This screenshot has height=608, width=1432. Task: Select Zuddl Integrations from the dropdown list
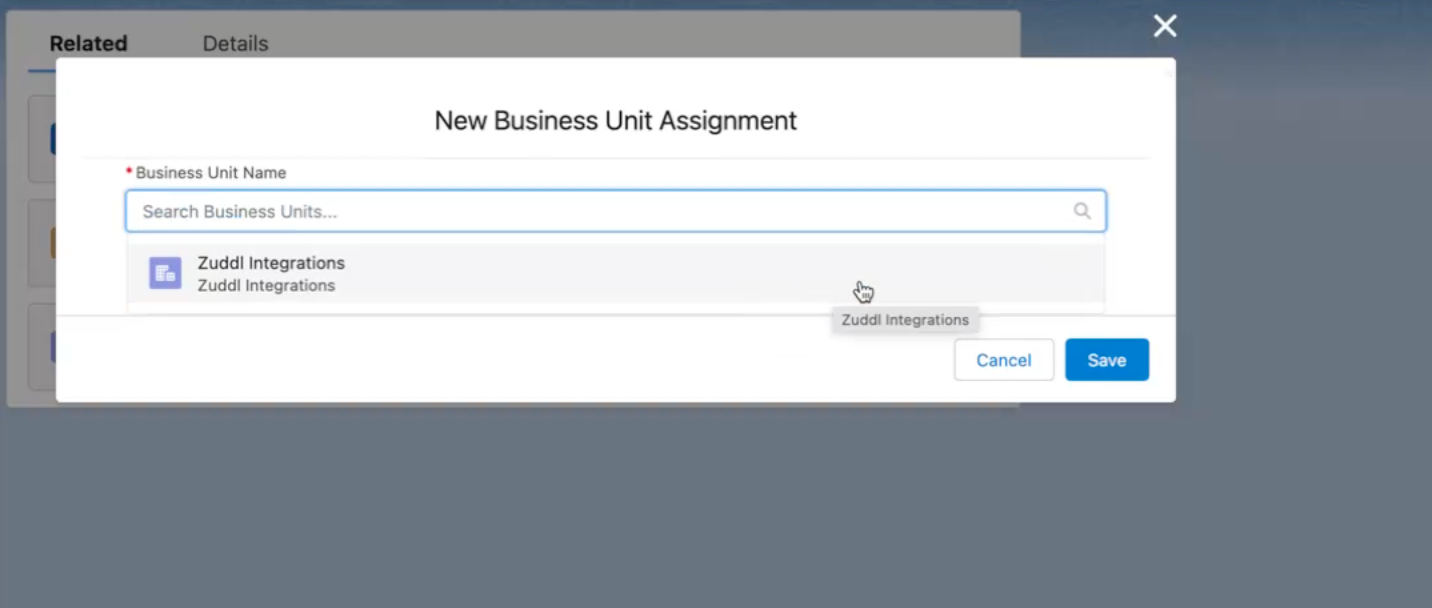[271, 263]
